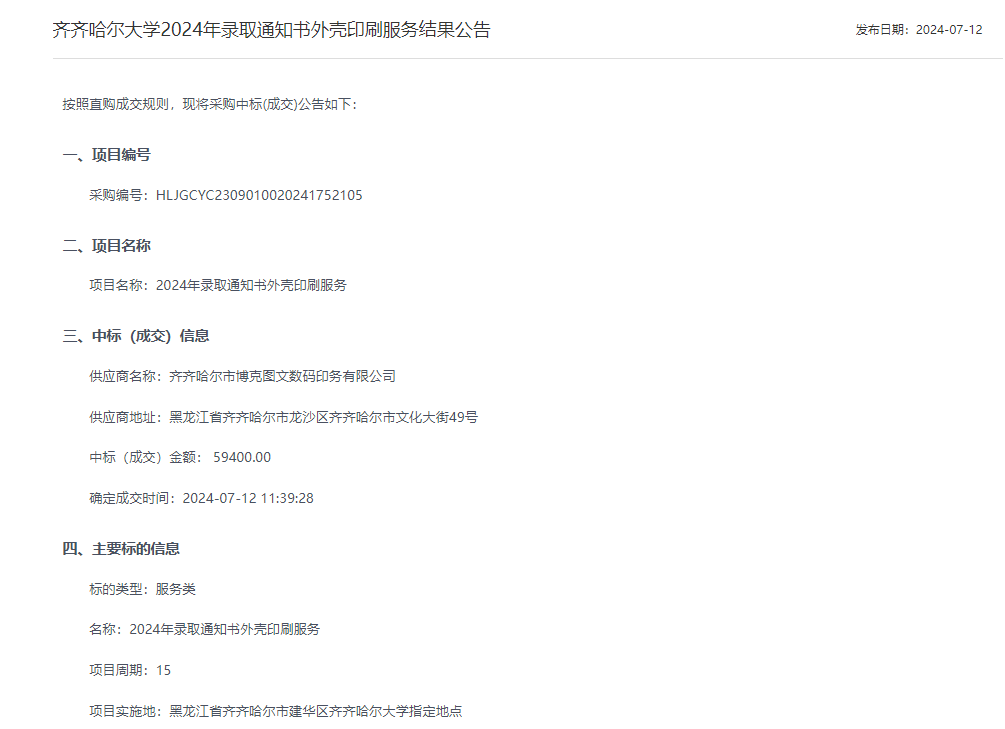Click the 项目实施地 address line
Screen dimensions: 1005x729
pos(276,711)
